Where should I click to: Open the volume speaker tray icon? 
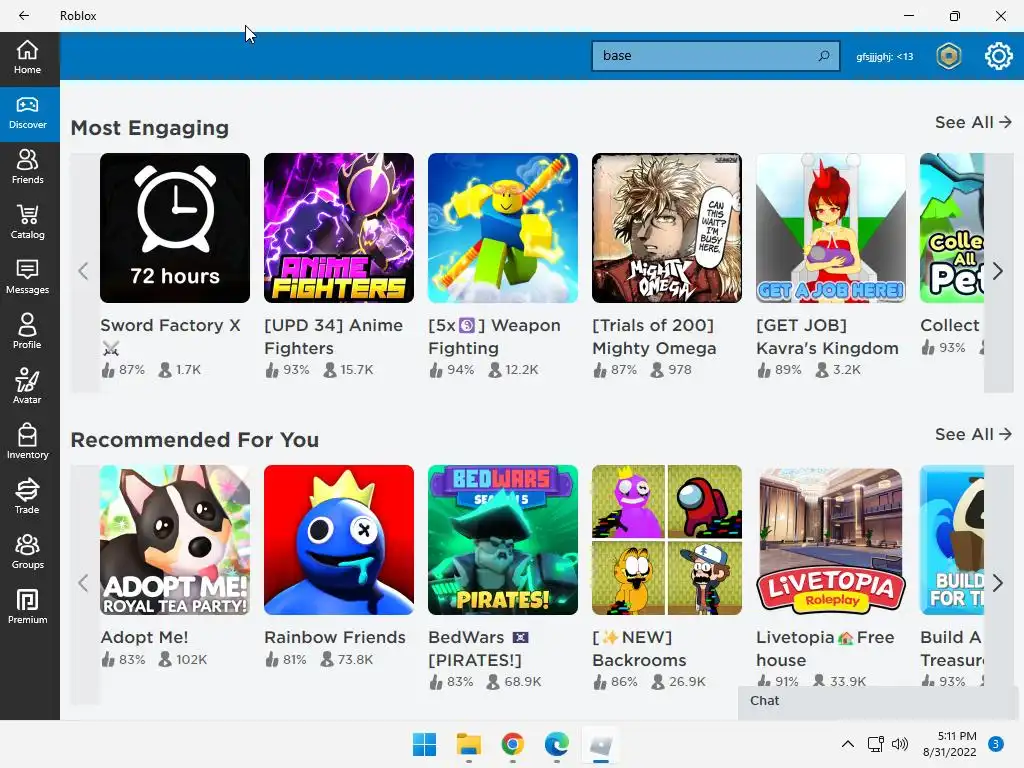[900, 744]
